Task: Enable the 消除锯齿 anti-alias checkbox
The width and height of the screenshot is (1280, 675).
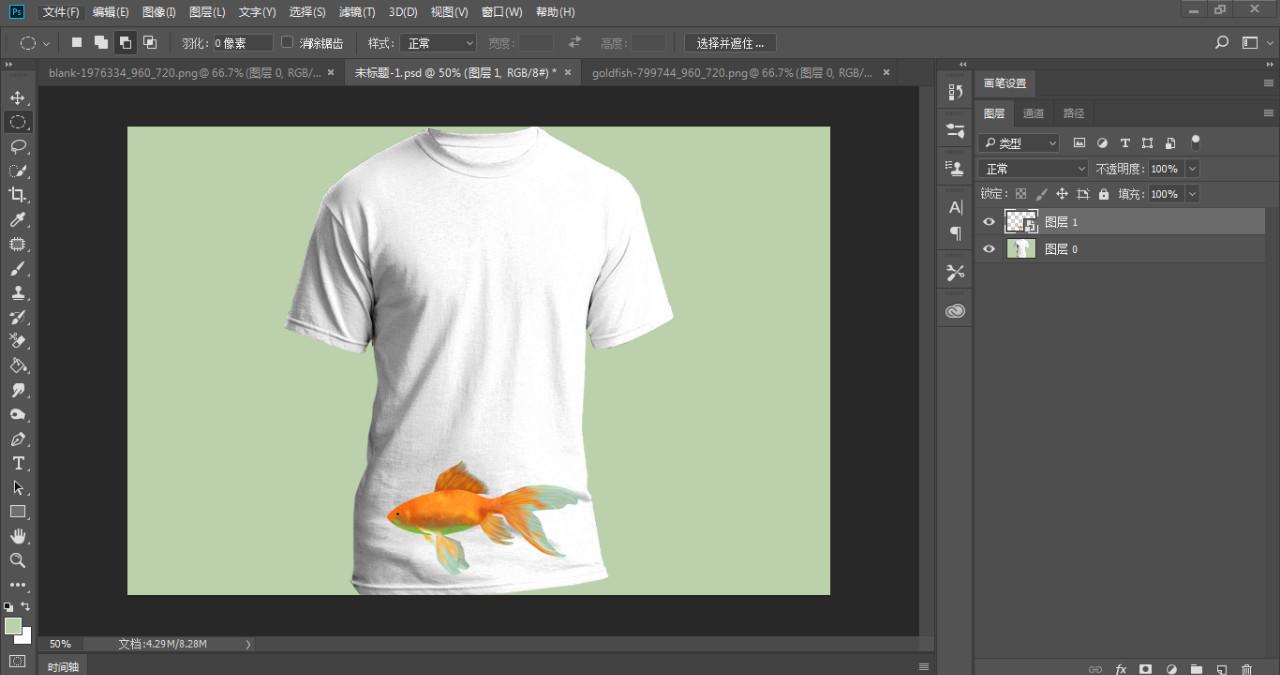Action: (x=288, y=43)
